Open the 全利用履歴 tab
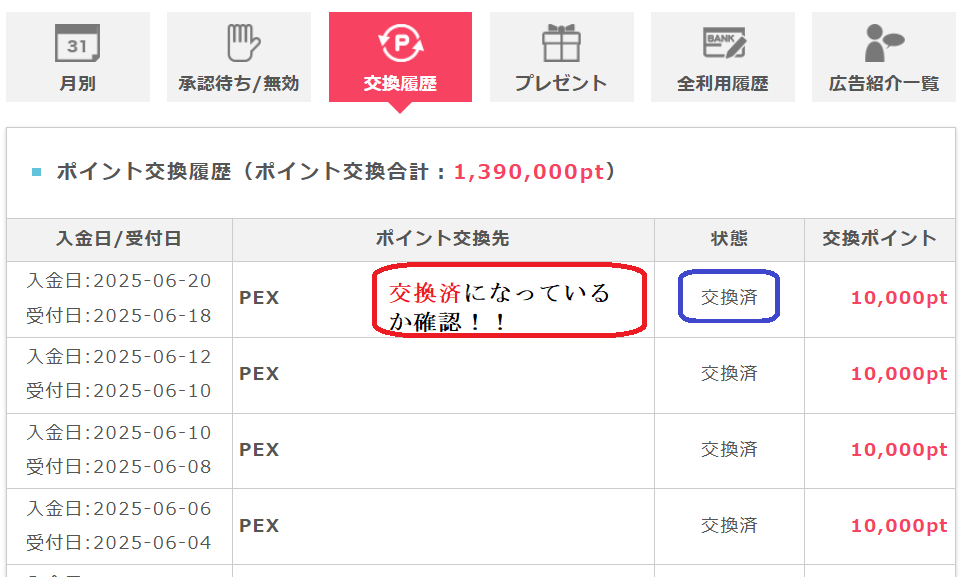 pos(723,83)
